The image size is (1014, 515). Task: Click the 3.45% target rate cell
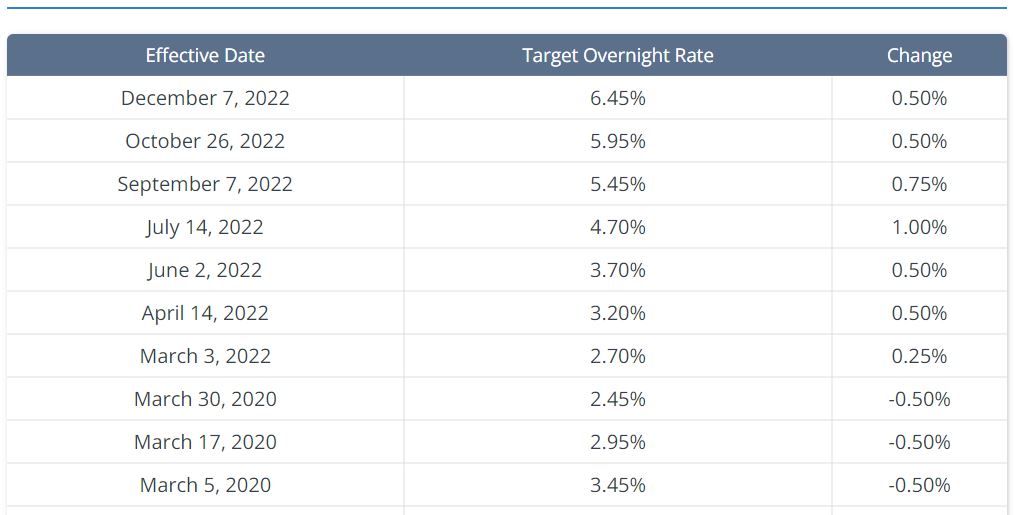tap(618, 485)
